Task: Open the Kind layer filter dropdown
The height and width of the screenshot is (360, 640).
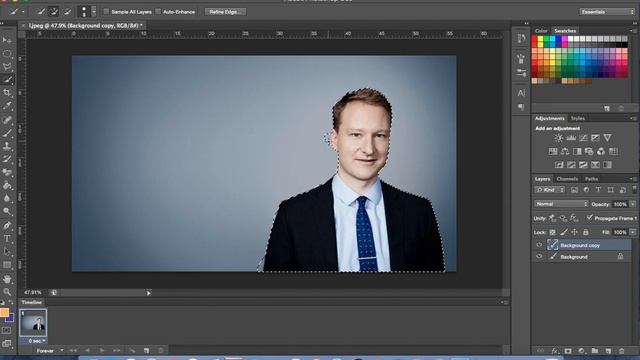Action: [x=549, y=190]
